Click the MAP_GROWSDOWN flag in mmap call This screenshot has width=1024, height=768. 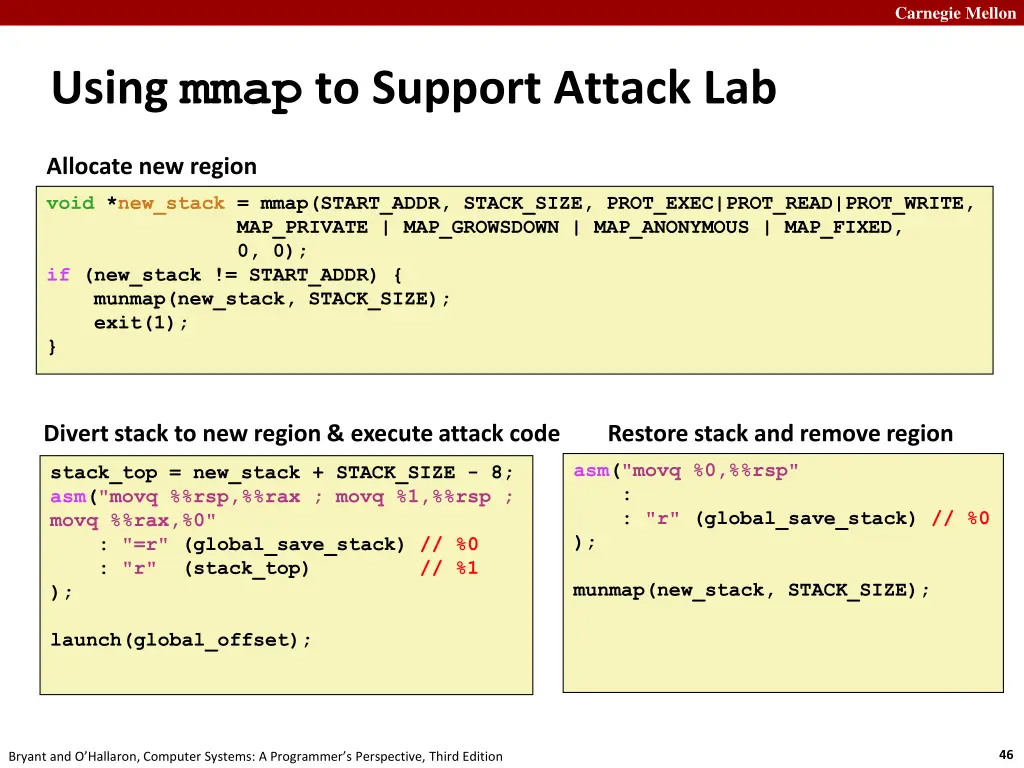pyautogui.click(x=480, y=228)
